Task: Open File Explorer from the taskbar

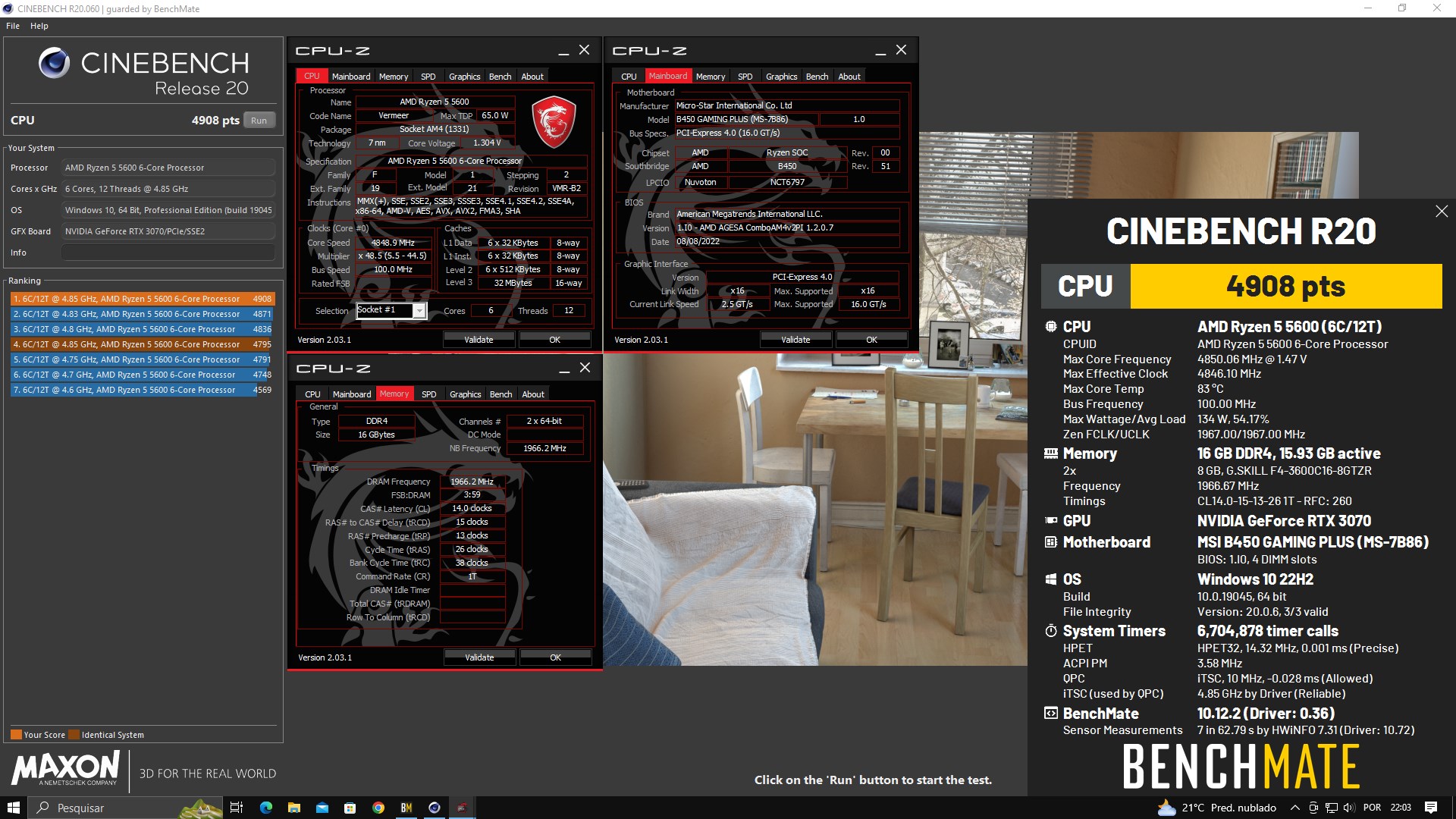Action: point(293,808)
